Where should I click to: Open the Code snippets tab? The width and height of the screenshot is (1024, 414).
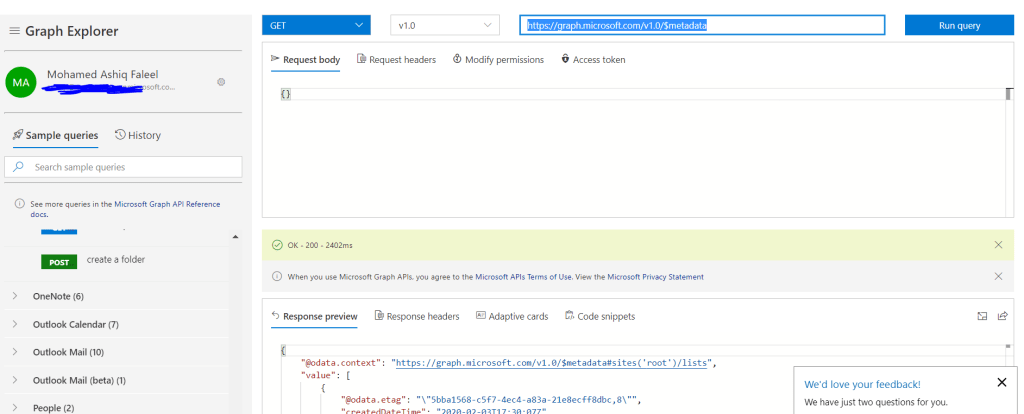tap(600, 316)
